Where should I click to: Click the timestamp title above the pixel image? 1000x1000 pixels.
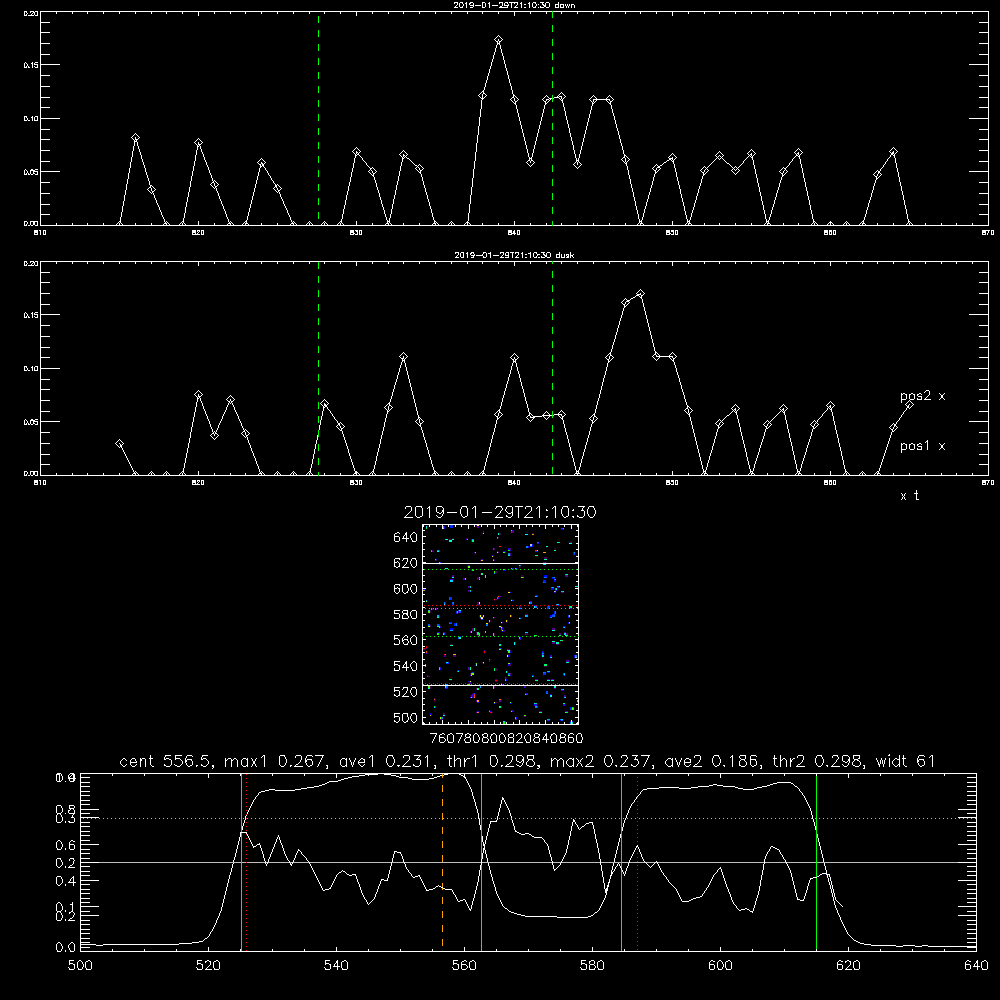(500, 512)
